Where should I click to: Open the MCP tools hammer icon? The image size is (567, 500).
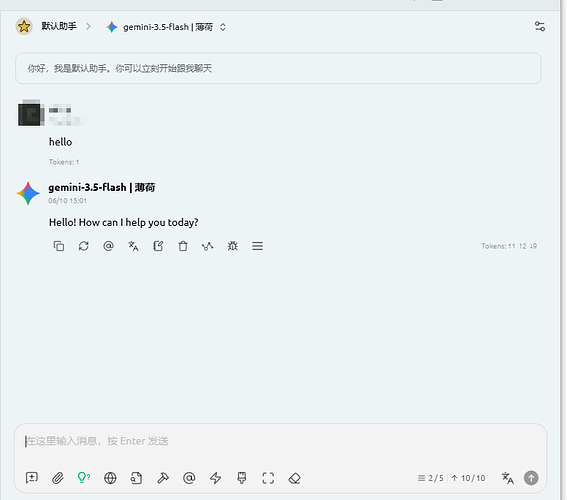pyautogui.click(x=163, y=478)
